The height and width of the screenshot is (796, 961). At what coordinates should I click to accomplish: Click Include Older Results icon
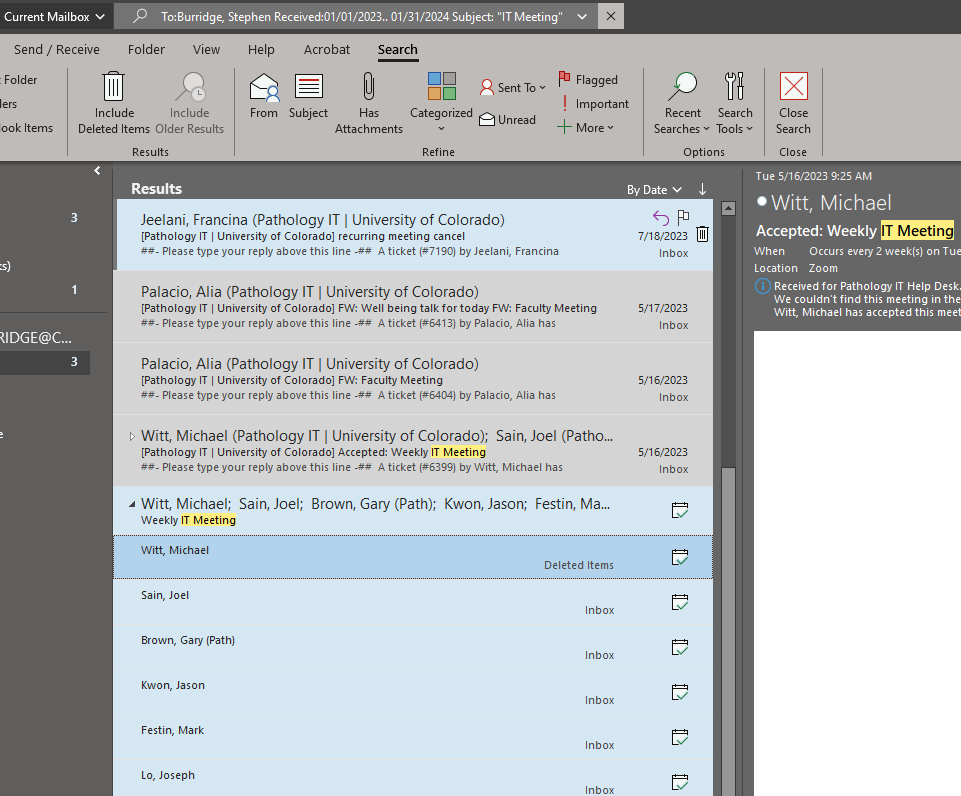click(x=190, y=86)
